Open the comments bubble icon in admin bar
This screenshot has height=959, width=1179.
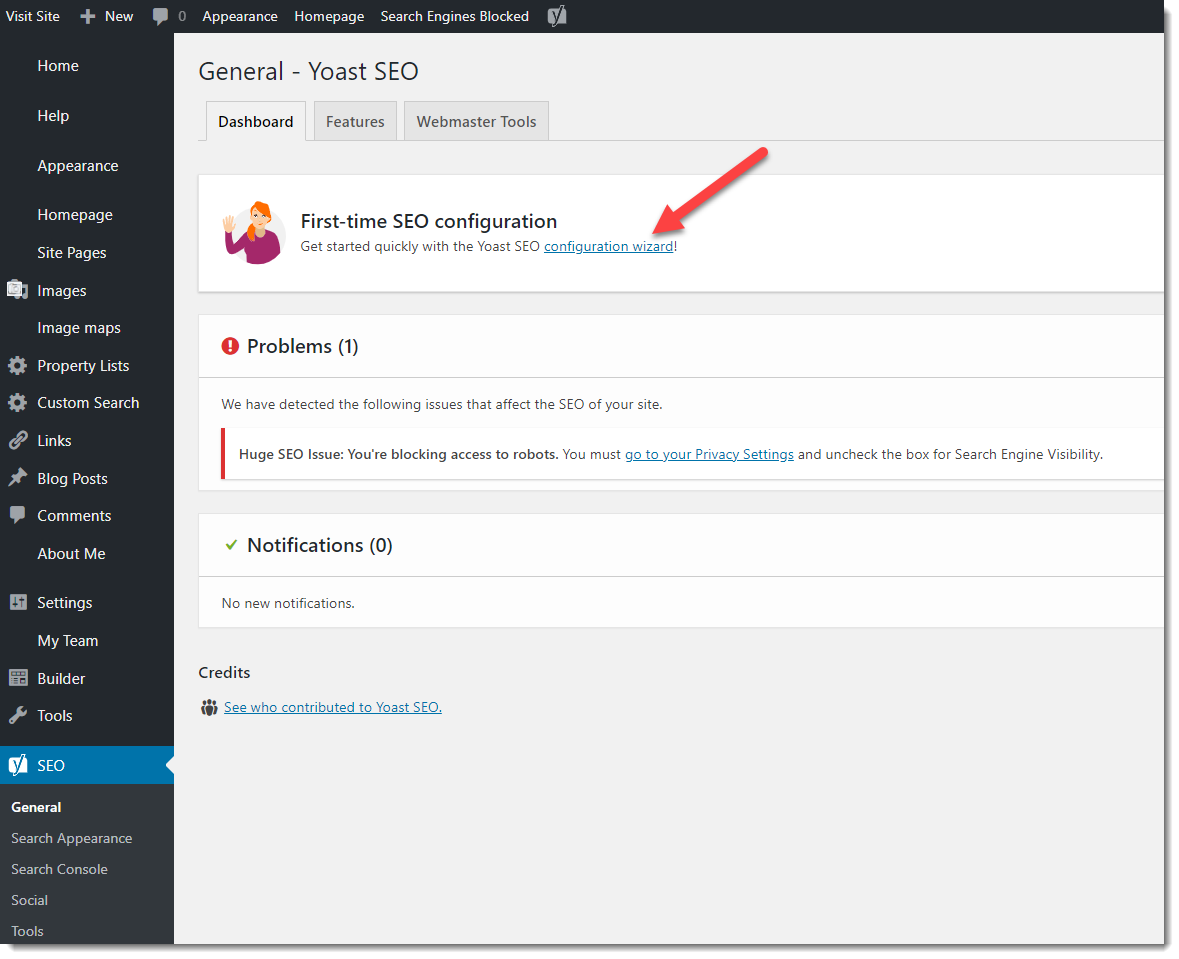(x=160, y=17)
